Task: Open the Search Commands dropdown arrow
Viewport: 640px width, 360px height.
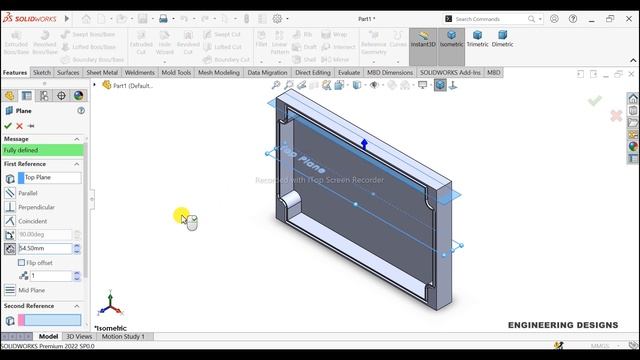Action: [x=540, y=19]
